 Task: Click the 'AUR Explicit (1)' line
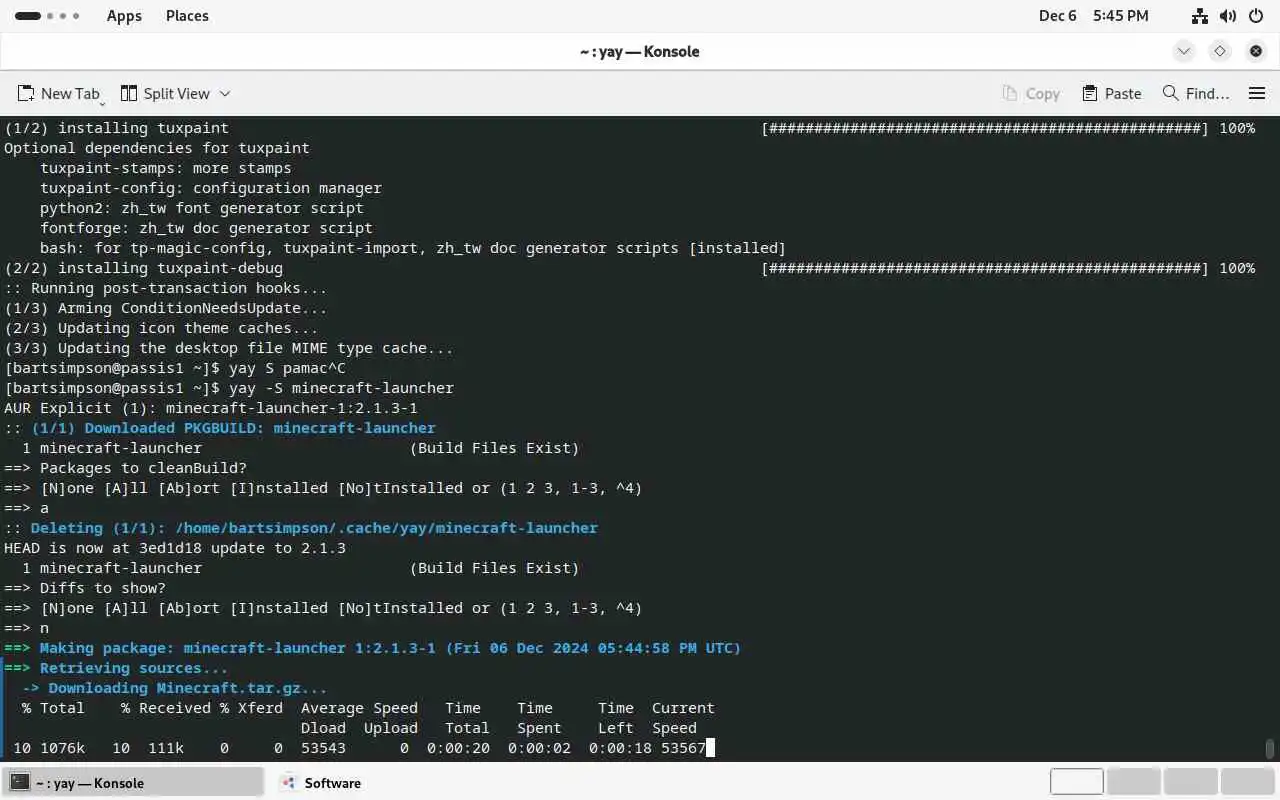211,408
